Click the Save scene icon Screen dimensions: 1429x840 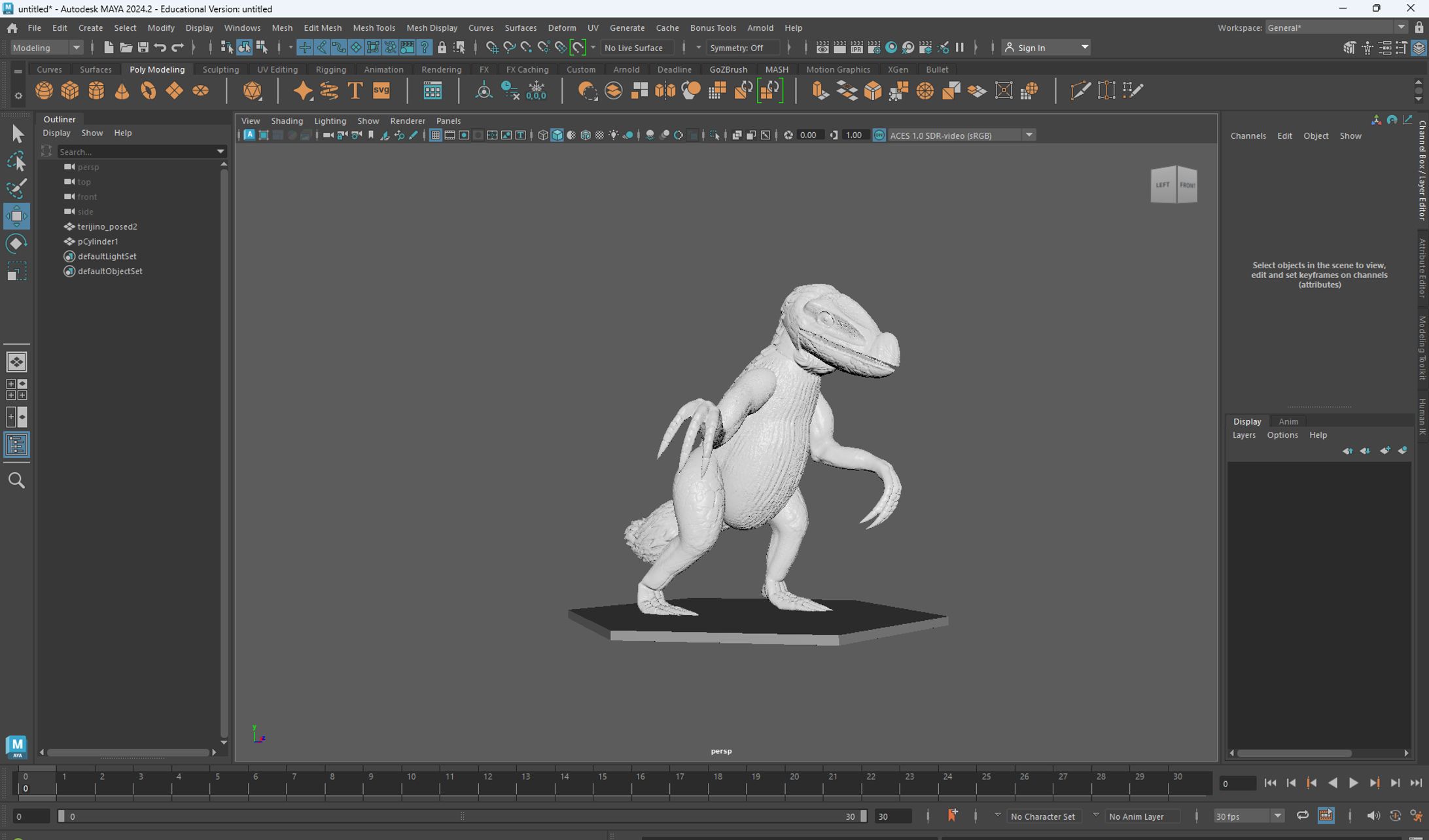(143, 48)
